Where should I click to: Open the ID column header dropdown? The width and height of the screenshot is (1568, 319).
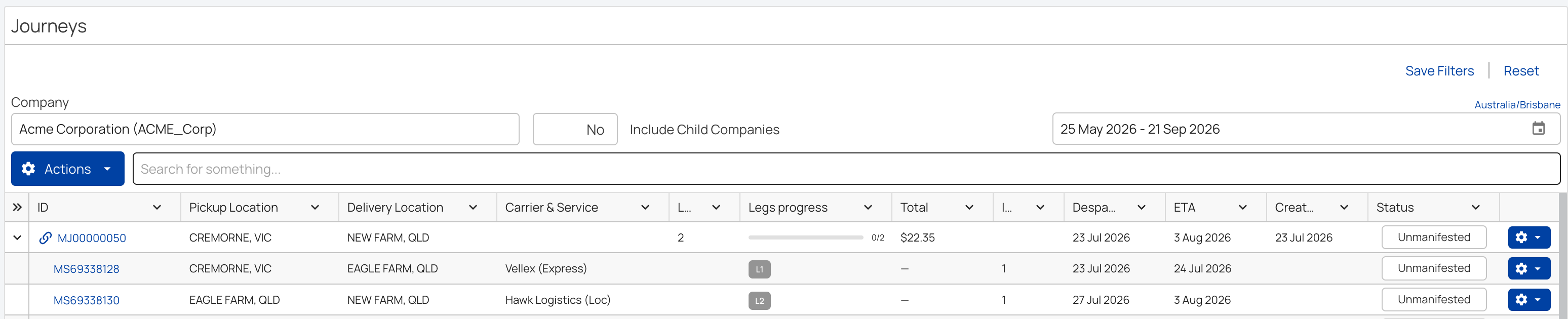[x=156, y=208]
